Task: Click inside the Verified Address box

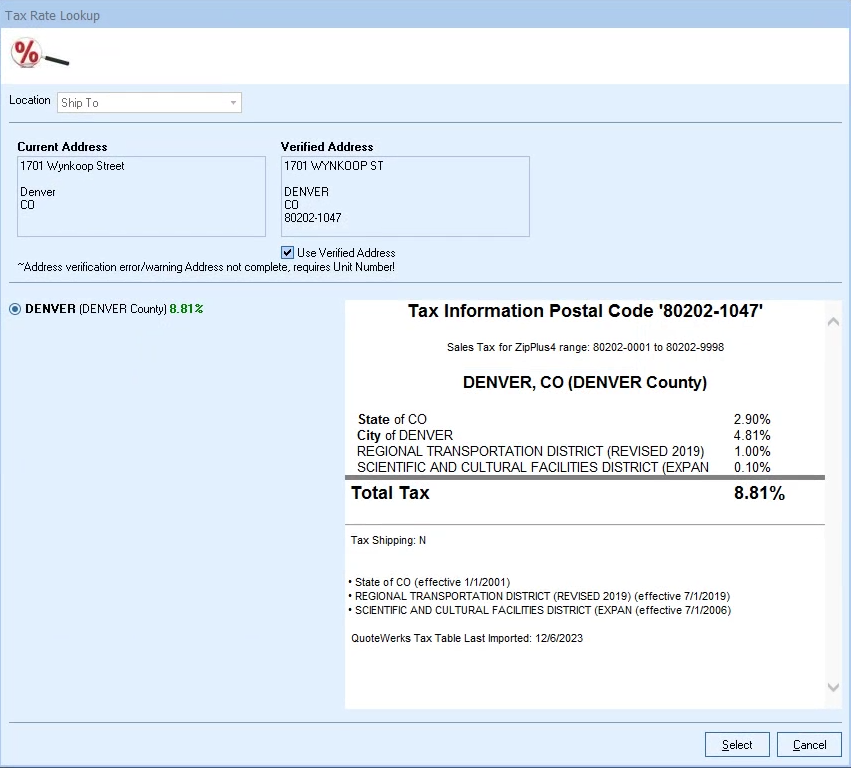Action: (404, 196)
